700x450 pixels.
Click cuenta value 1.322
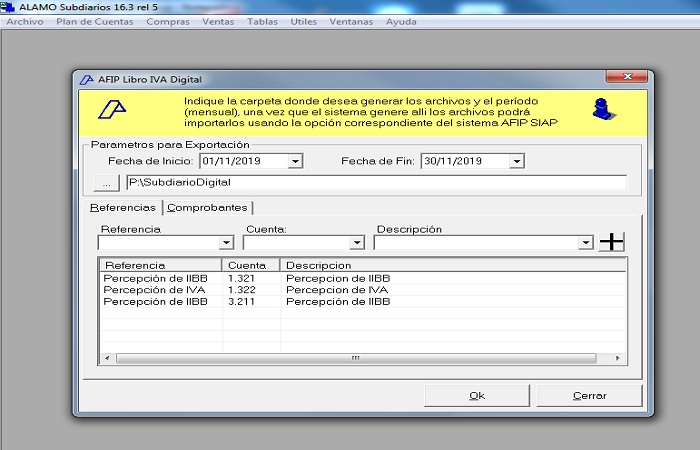tap(242, 290)
